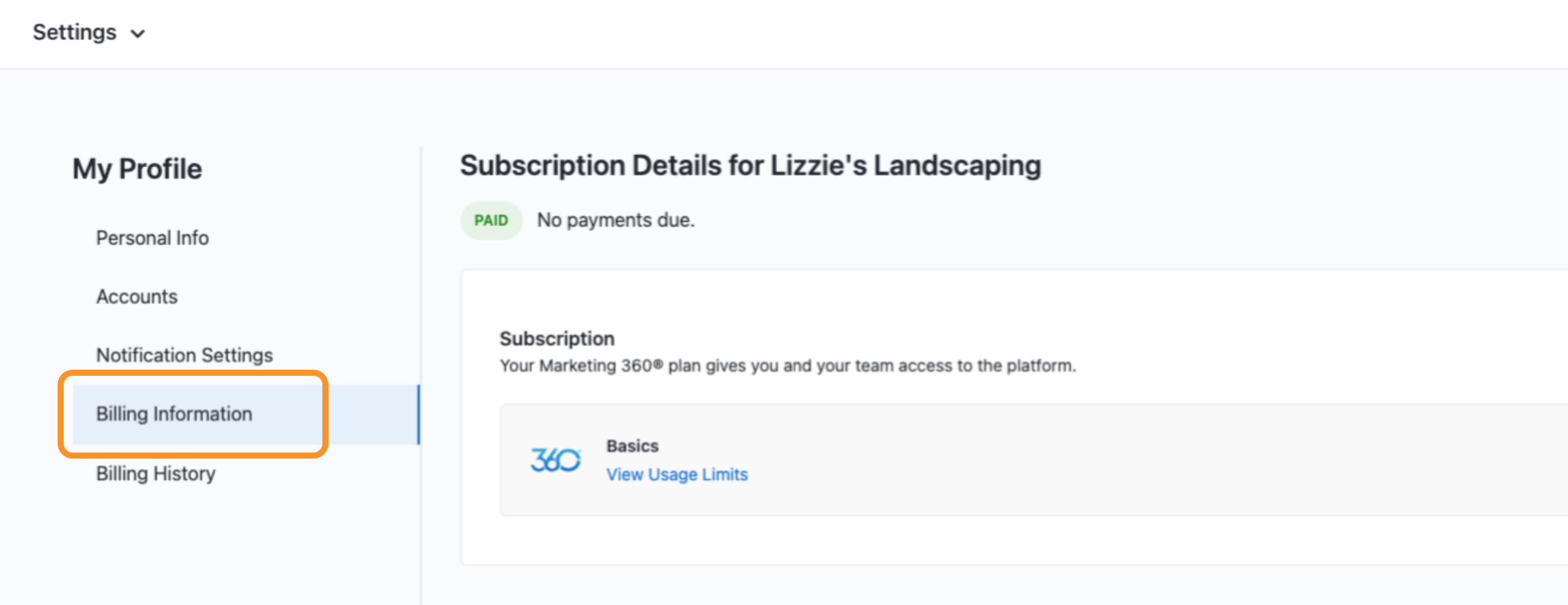
Task: Open Personal Info section
Action: (152, 238)
